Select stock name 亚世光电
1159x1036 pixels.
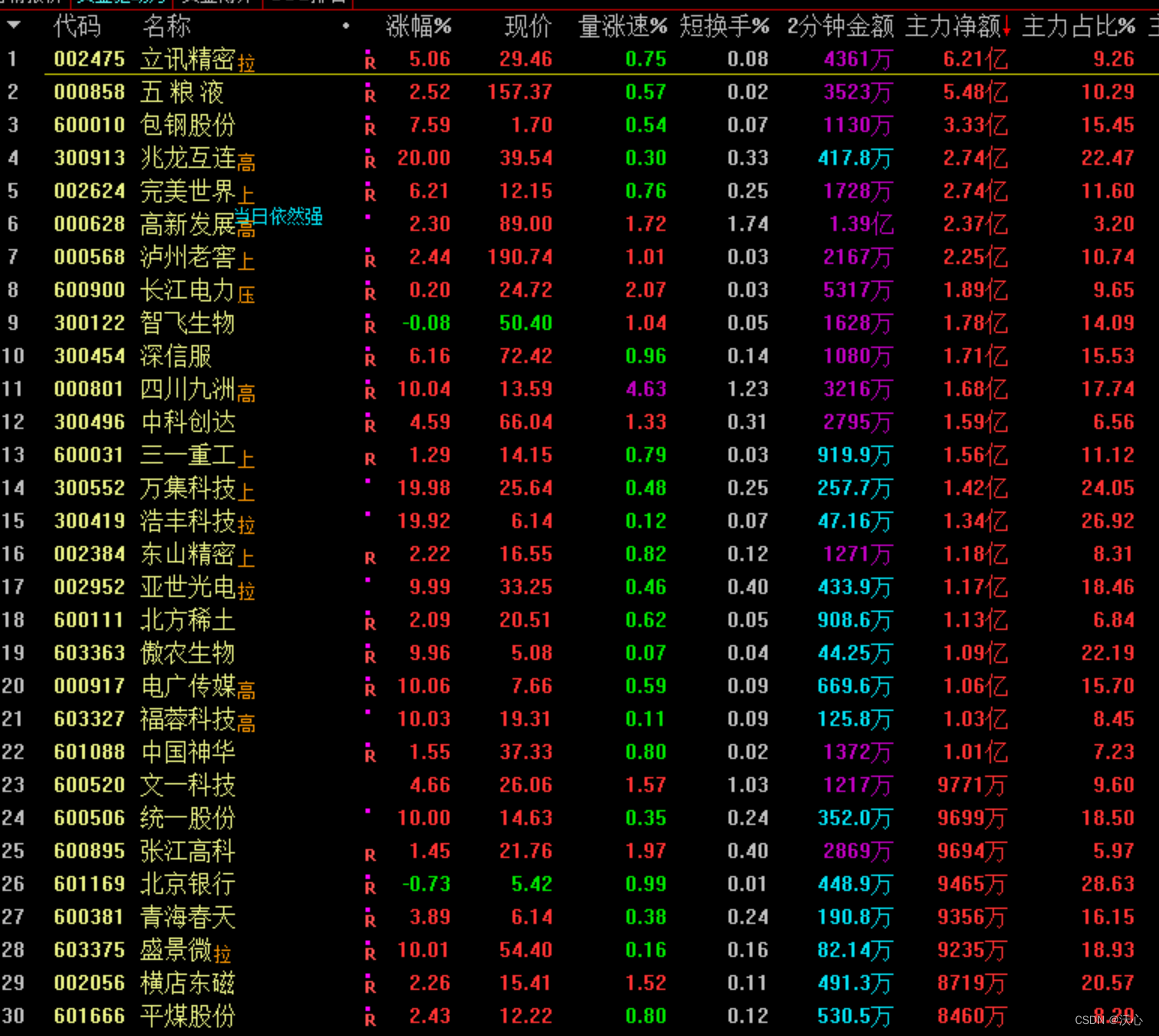tap(188, 587)
